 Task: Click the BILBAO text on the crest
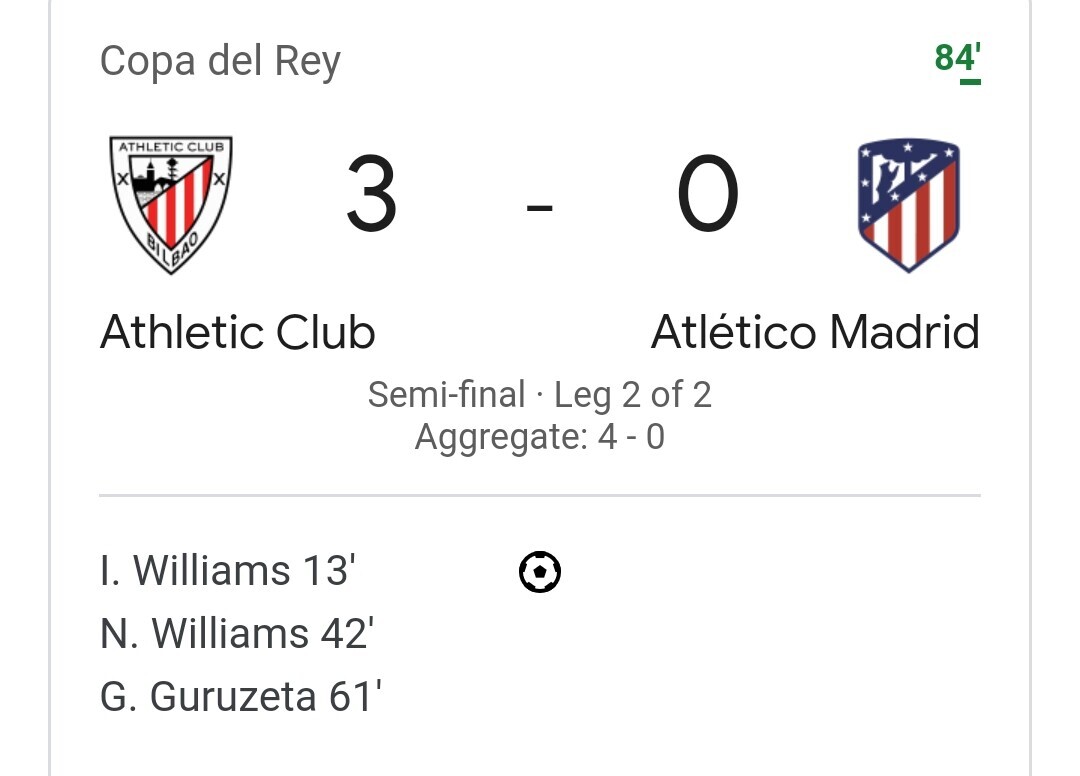174,249
